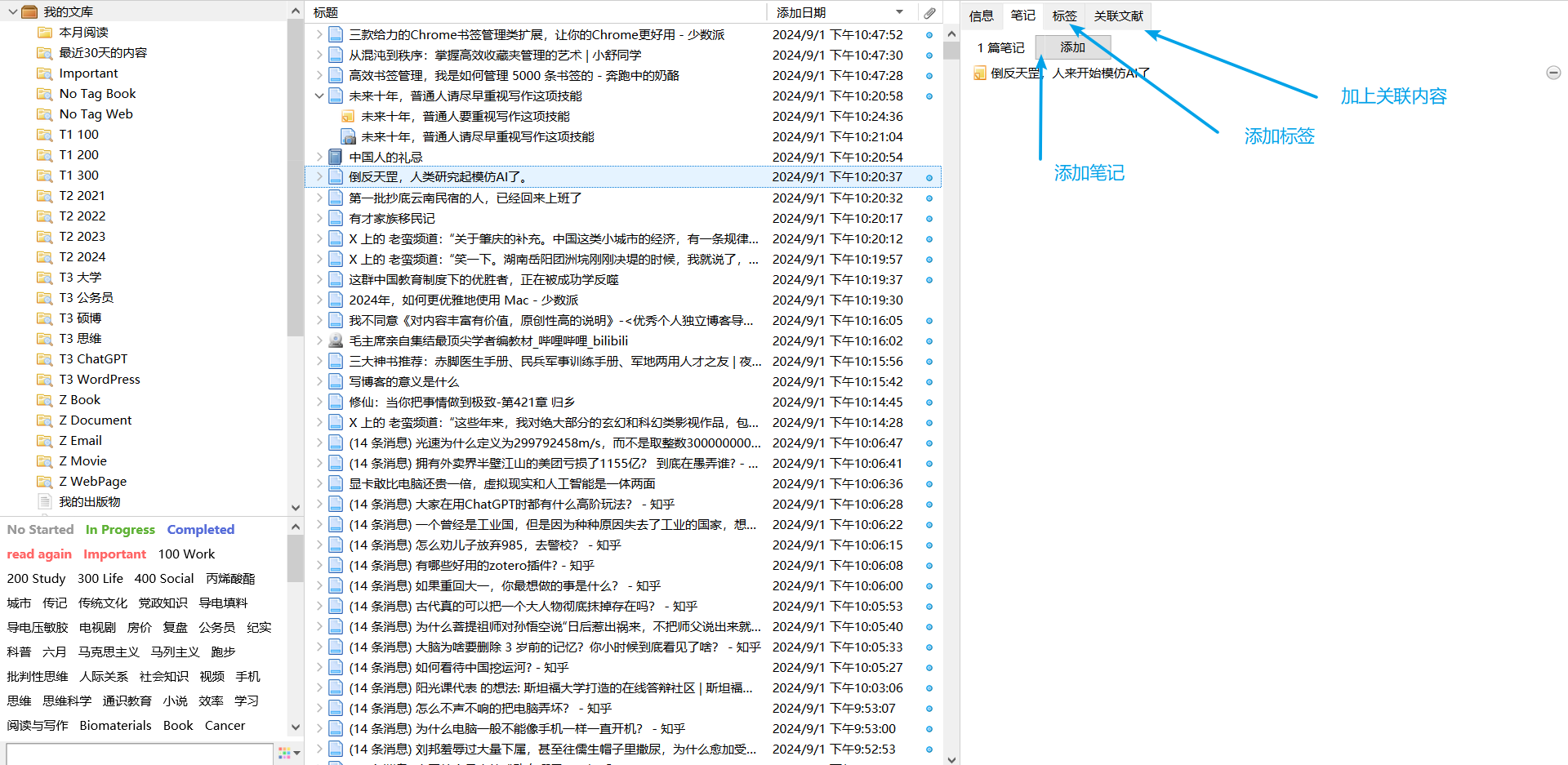Toggle the red 'read again' tag filter

pos(39,554)
